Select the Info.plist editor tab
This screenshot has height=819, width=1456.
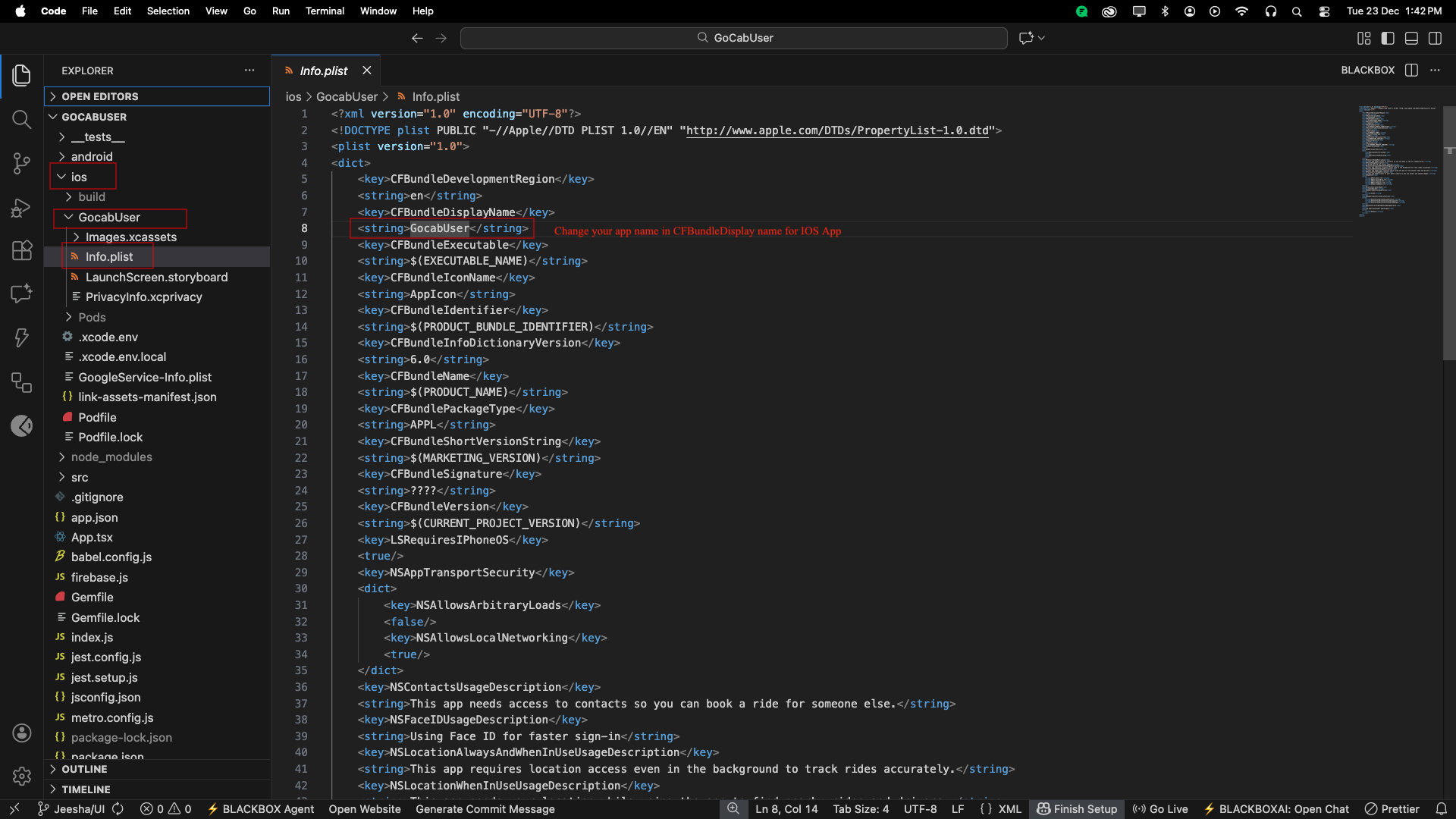pos(323,71)
